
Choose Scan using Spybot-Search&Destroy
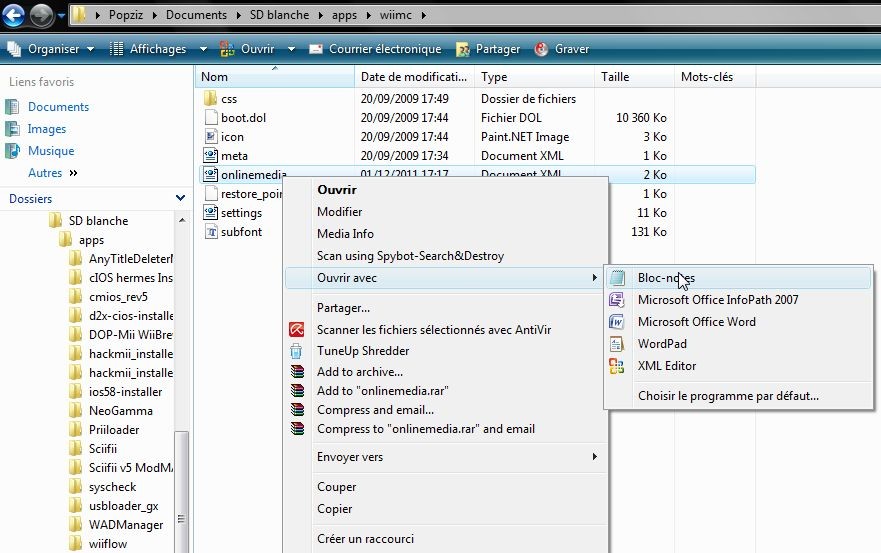pos(447,256)
